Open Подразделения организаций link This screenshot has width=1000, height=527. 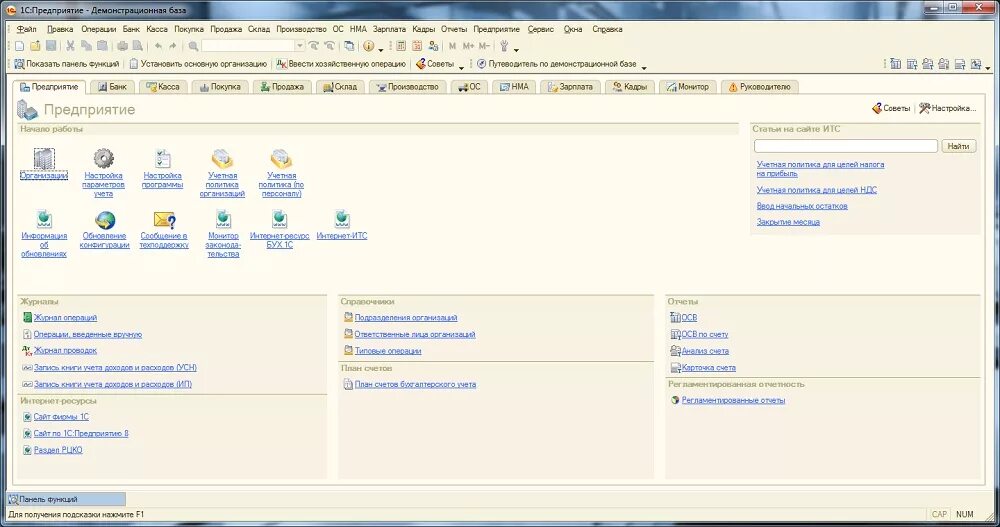point(406,318)
